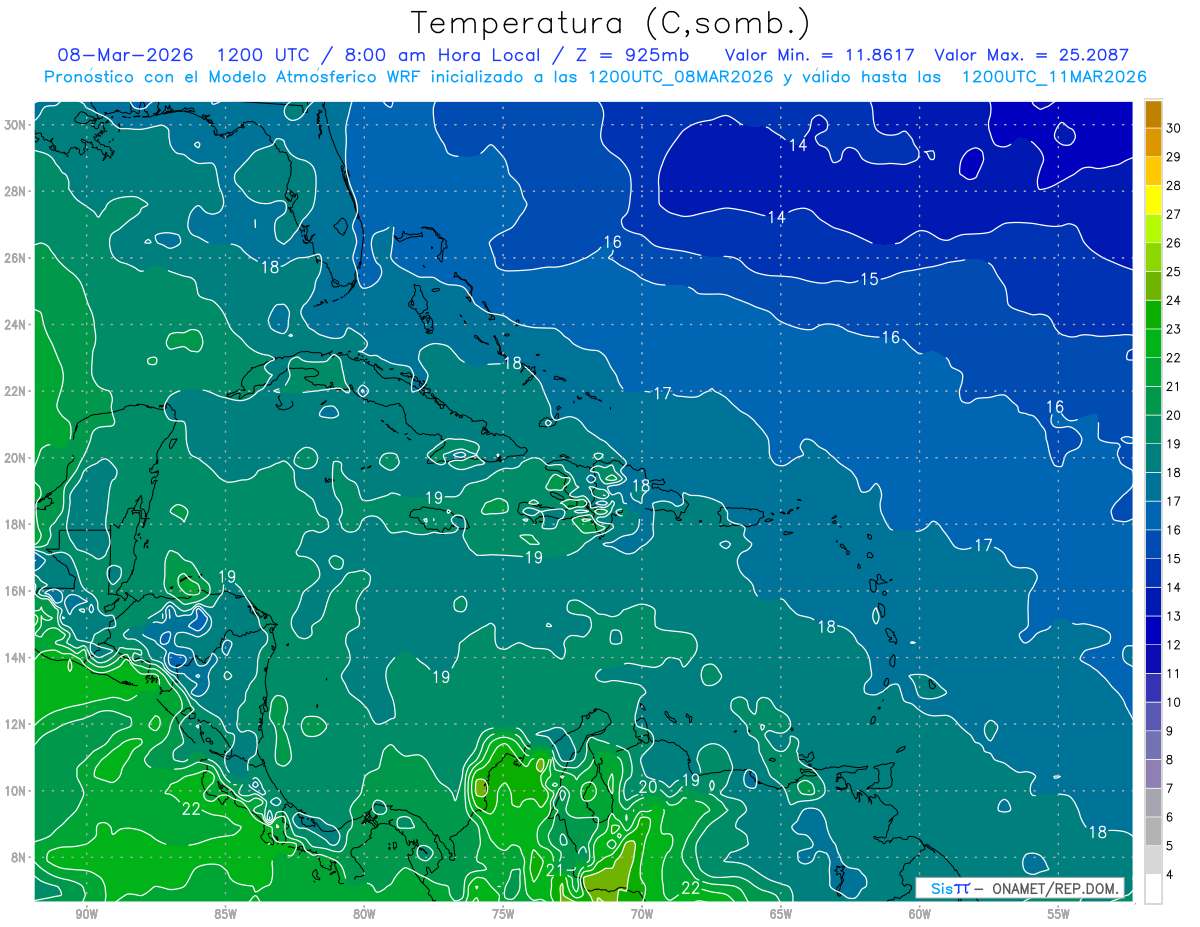Image resolution: width=1200 pixels, height=927 pixels.
Task: Click the '8N' latitude axis label
Action: (19, 857)
